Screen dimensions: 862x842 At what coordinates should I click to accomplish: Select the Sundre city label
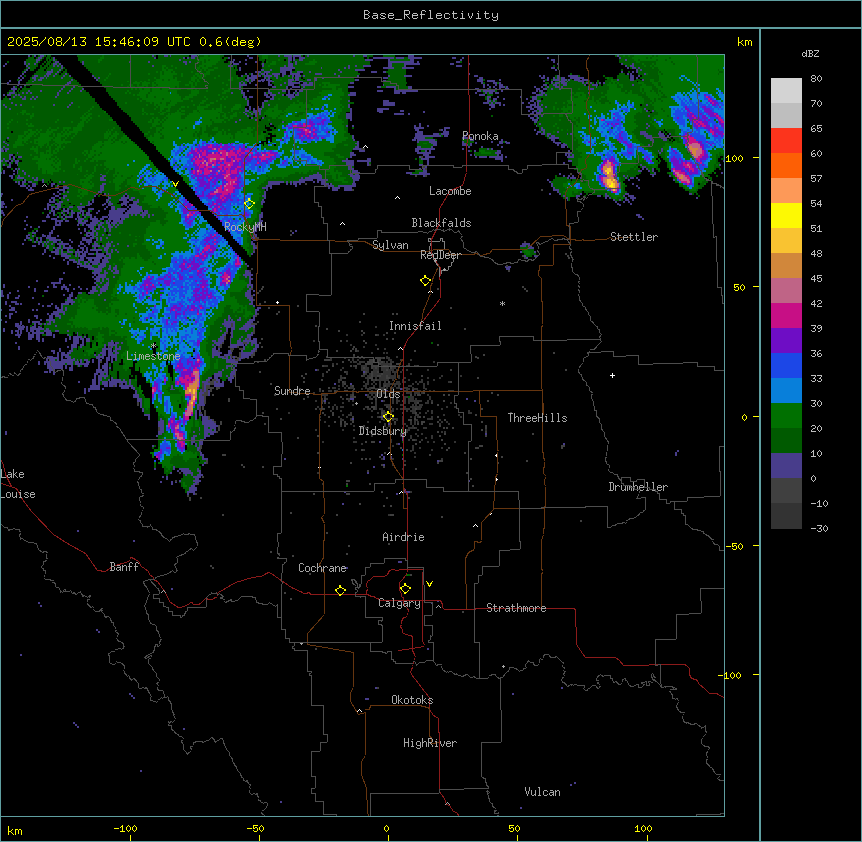[292, 391]
